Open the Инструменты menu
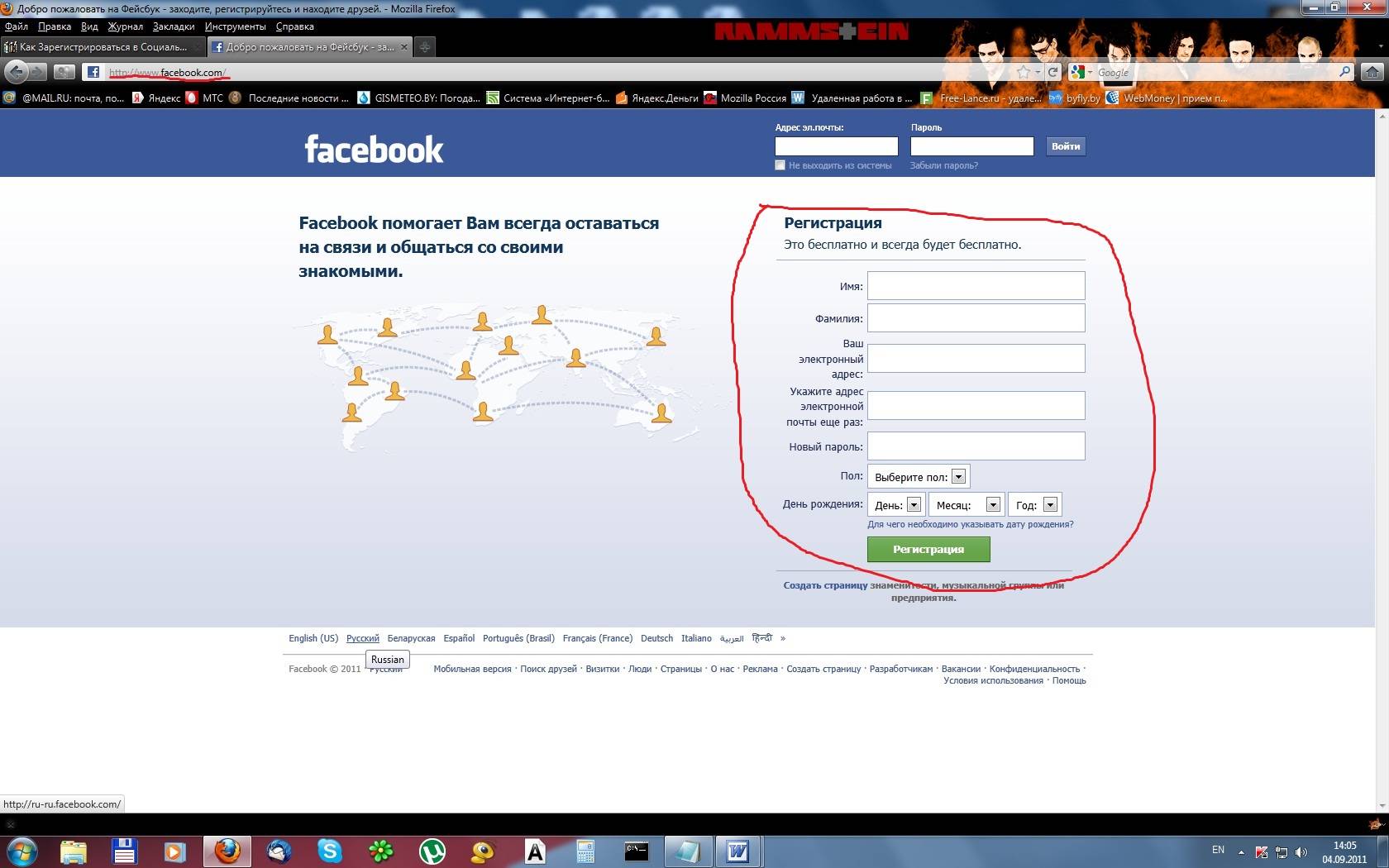This screenshot has width=1389, height=868. tap(236, 26)
